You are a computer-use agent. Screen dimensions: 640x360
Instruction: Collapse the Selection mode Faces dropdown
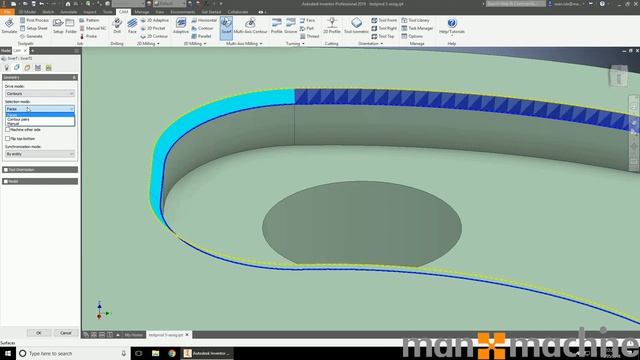(40, 109)
